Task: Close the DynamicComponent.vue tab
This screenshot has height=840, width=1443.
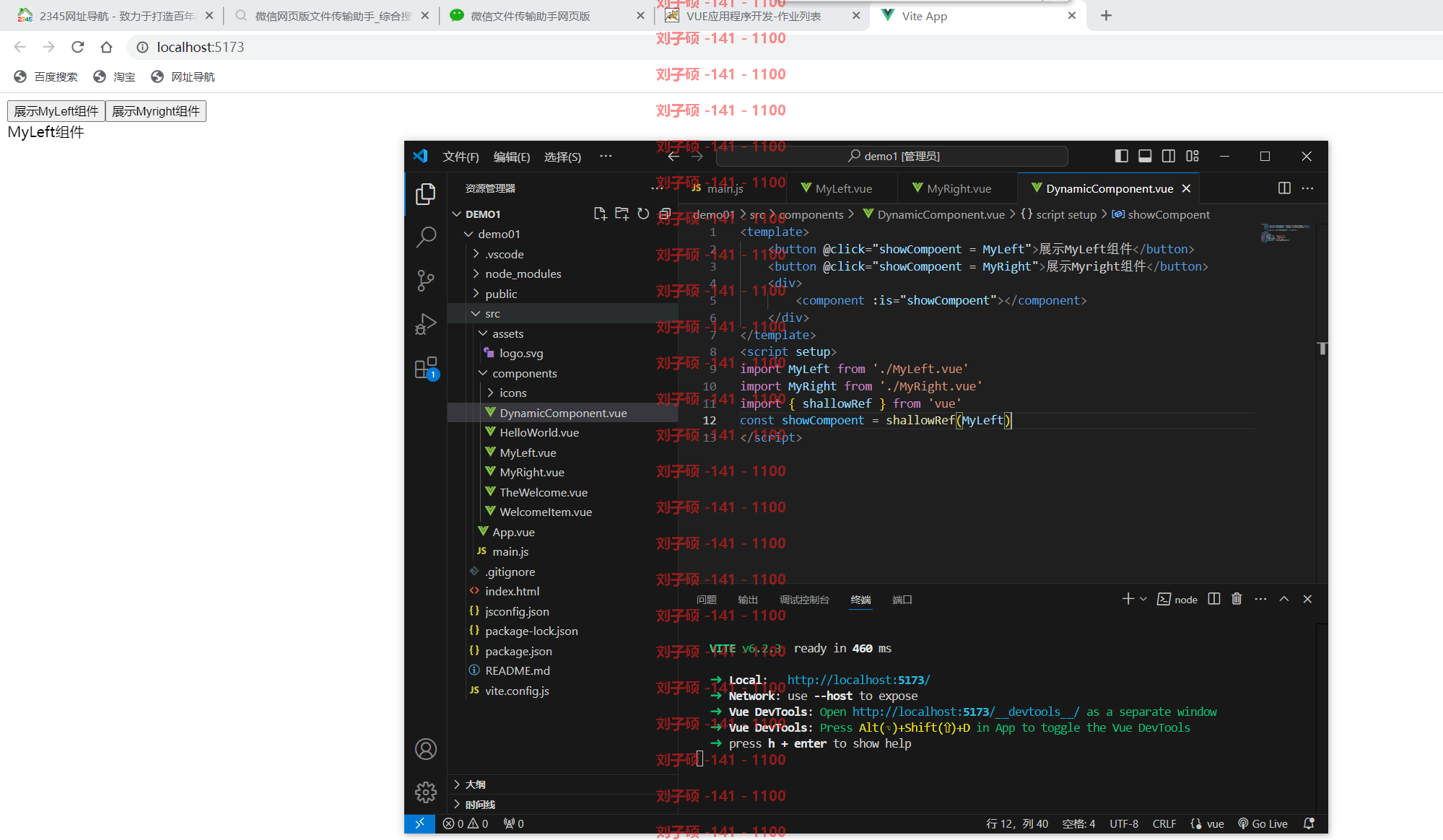Action: tap(1186, 188)
